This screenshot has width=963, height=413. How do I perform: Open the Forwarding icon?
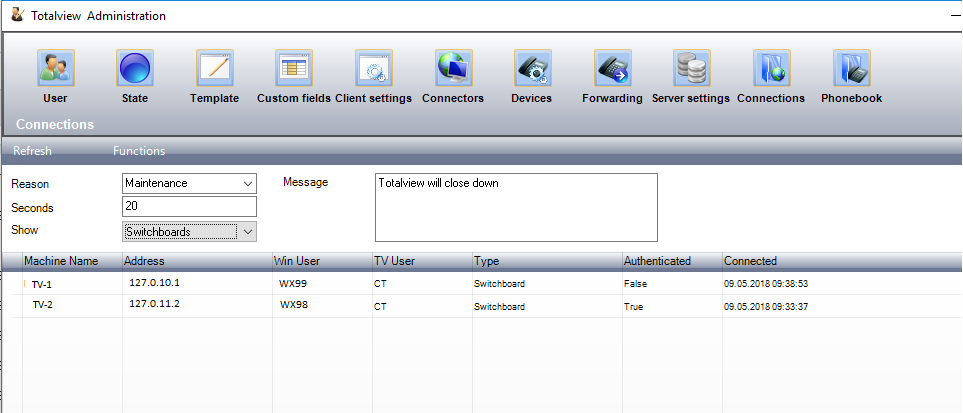(x=612, y=68)
